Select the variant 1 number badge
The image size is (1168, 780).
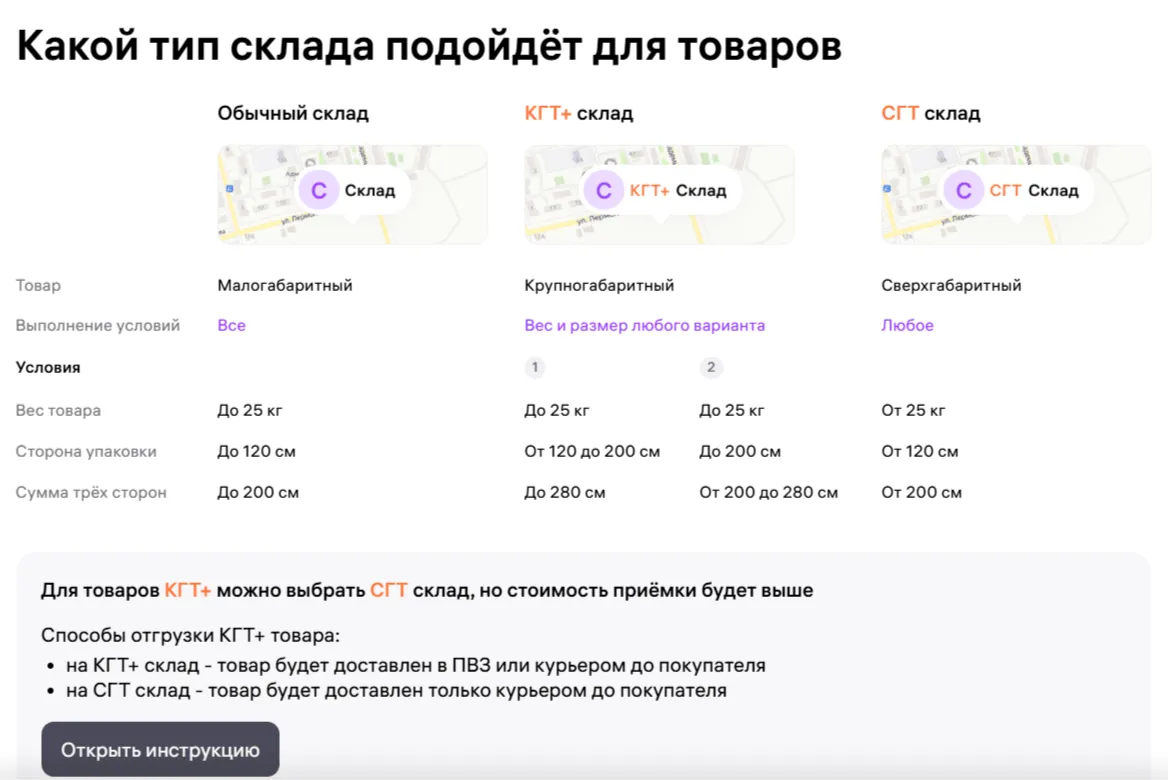pyautogui.click(x=535, y=367)
